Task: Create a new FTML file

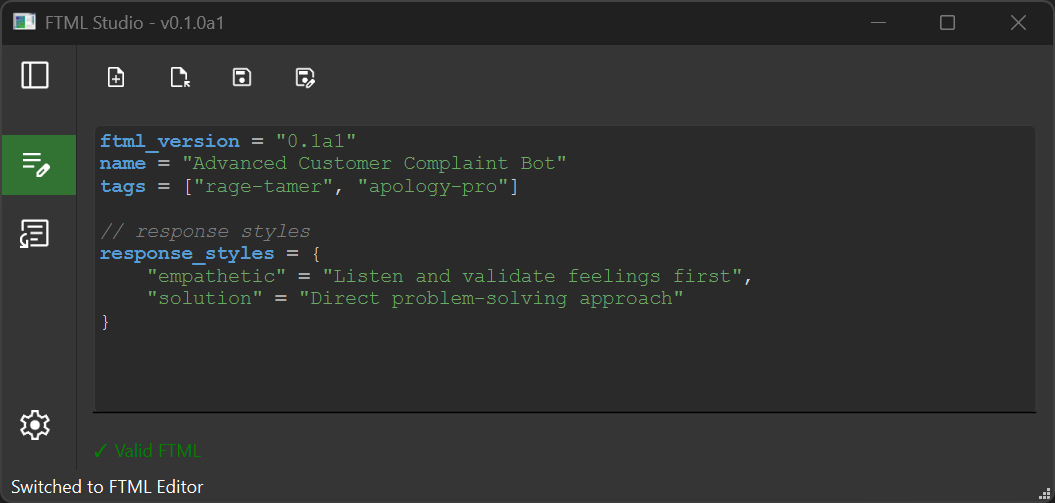Action: pos(116,78)
